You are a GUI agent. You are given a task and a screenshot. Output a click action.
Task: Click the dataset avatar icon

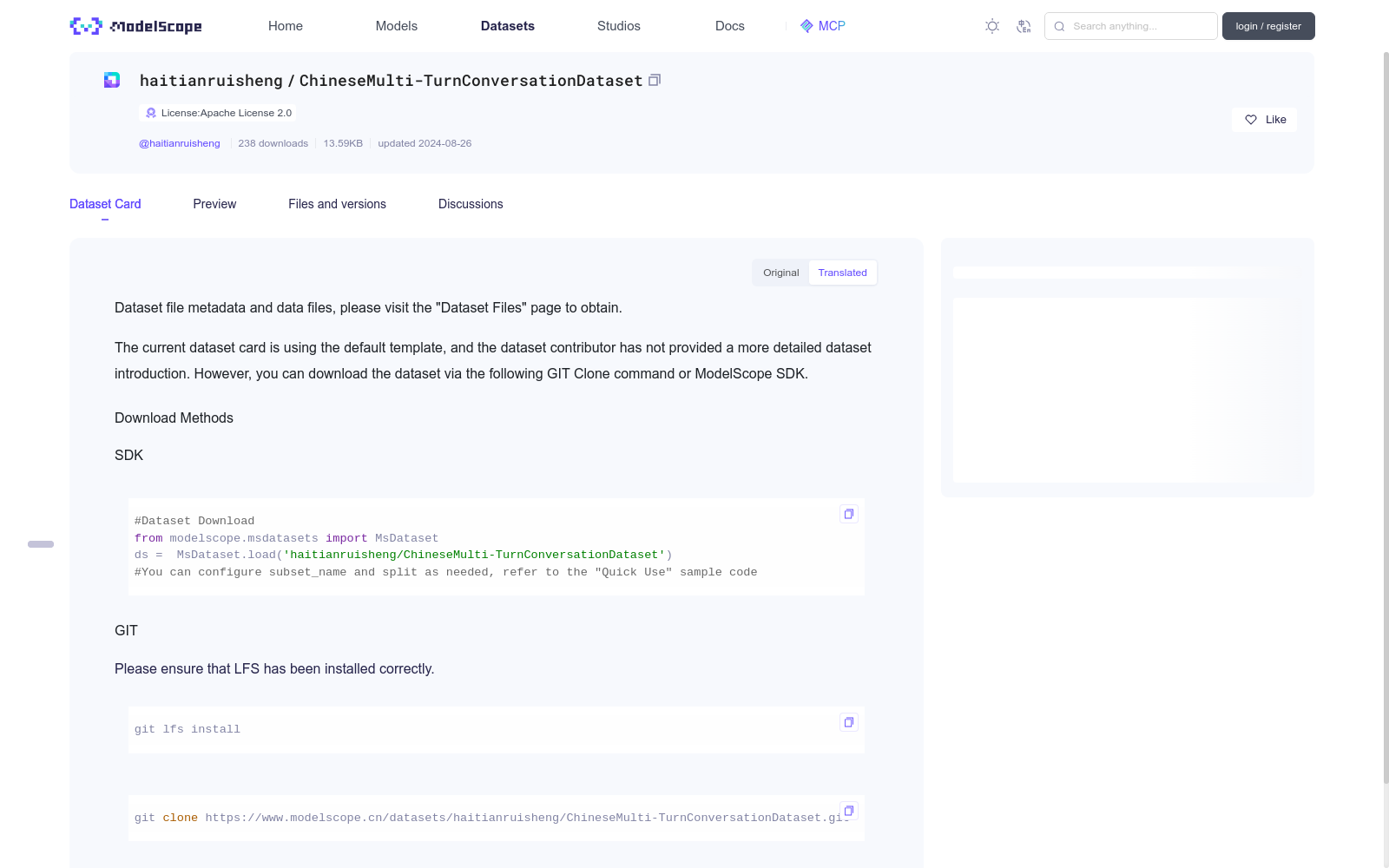[x=112, y=80]
